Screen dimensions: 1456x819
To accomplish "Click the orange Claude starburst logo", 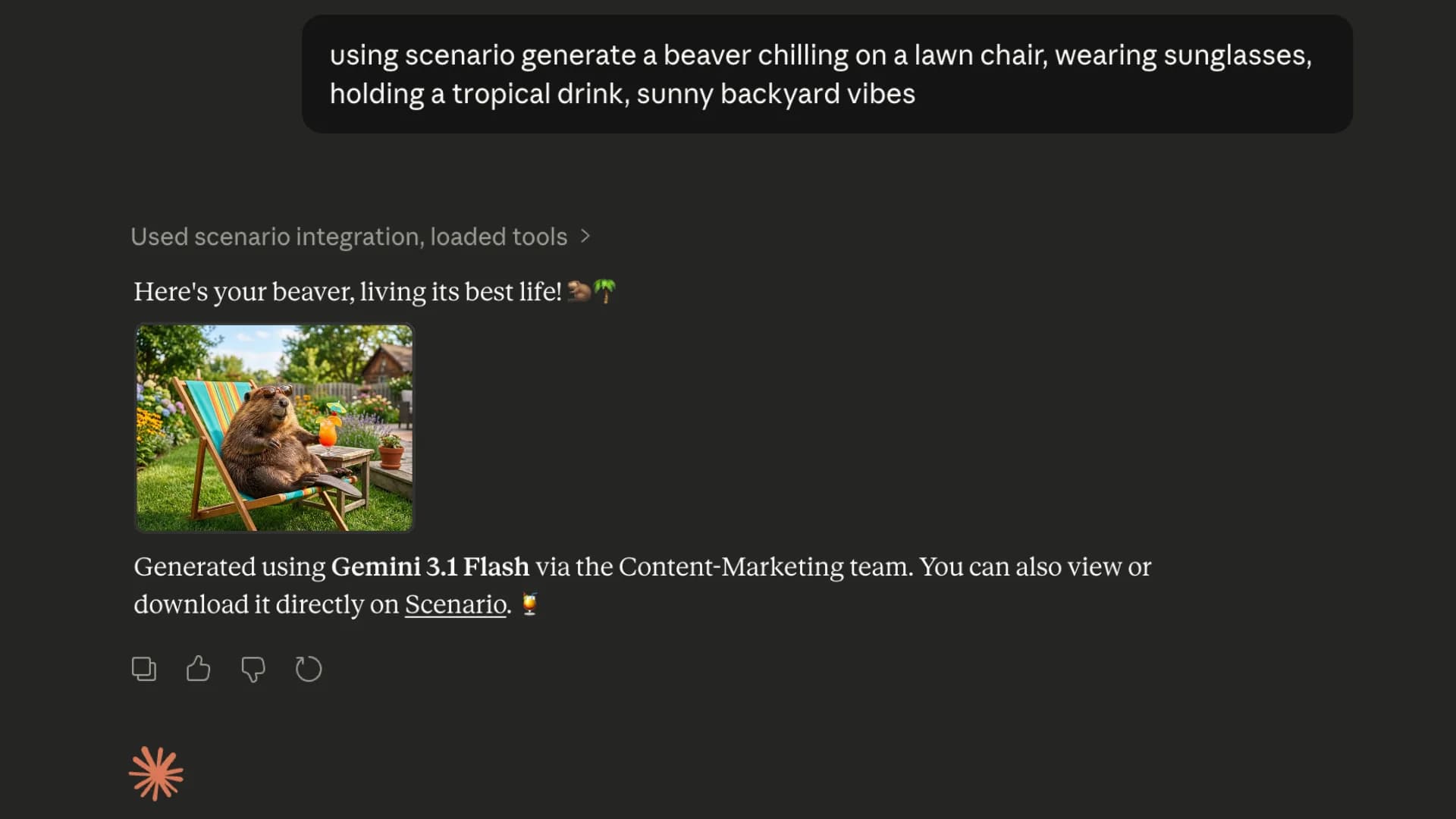I will pos(156,774).
